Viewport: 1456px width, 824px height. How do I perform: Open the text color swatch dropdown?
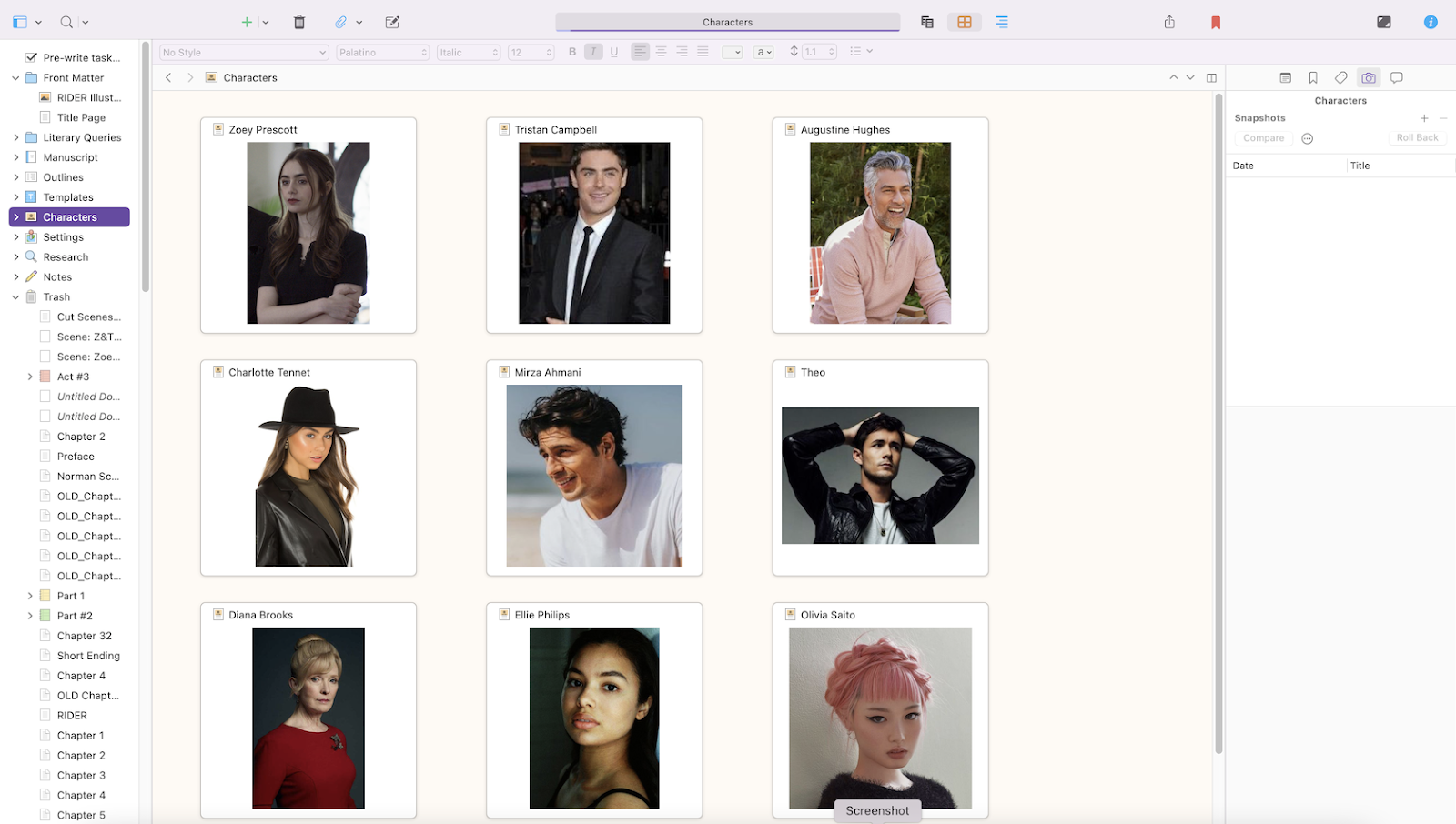click(x=732, y=53)
